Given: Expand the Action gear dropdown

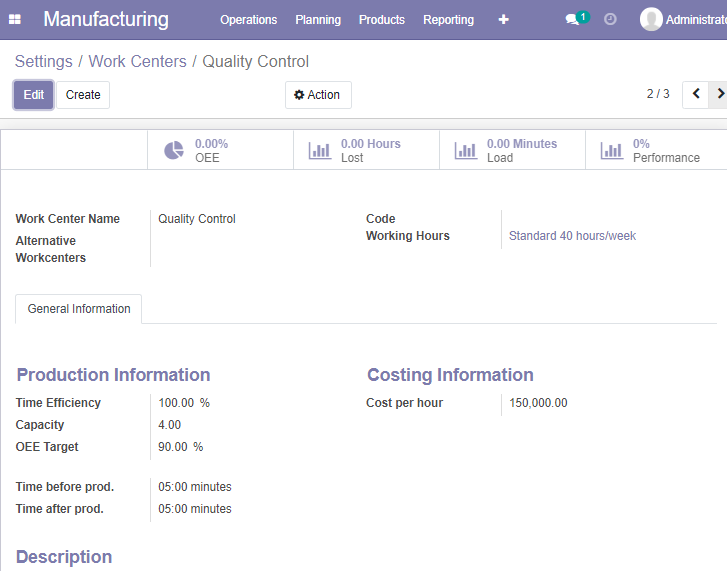Looking at the screenshot, I should [318, 95].
